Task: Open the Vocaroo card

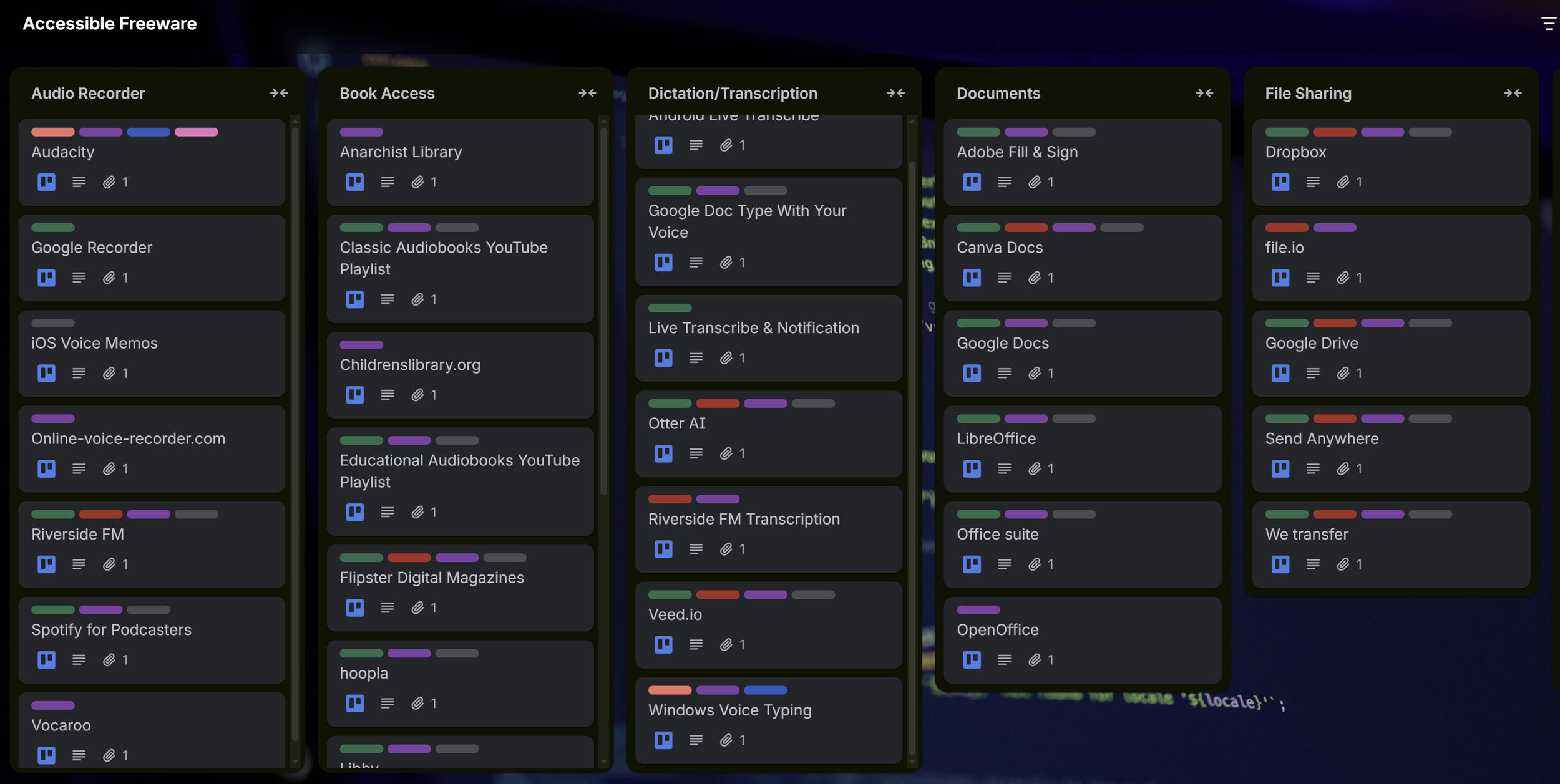Action: pyautogui.click(x=61, y=725)
